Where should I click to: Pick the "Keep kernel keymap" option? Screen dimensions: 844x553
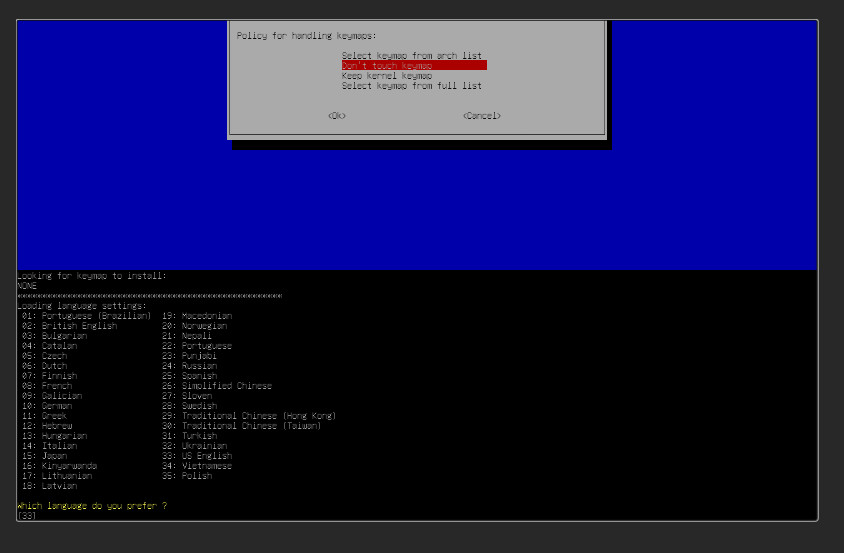click(x=387, y=76)
